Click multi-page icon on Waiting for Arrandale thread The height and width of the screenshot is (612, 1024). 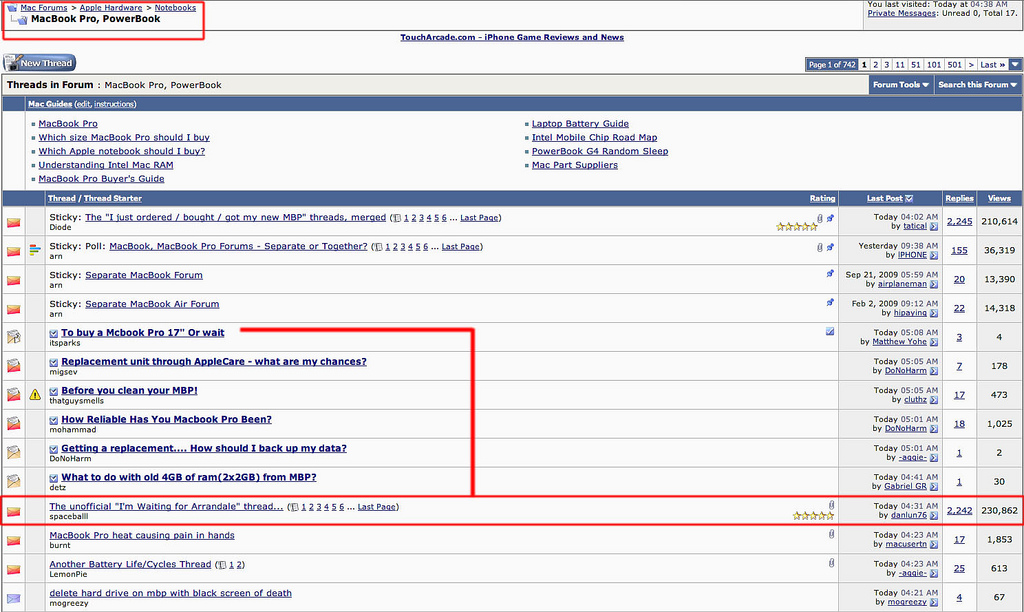[x=295, y=507]
